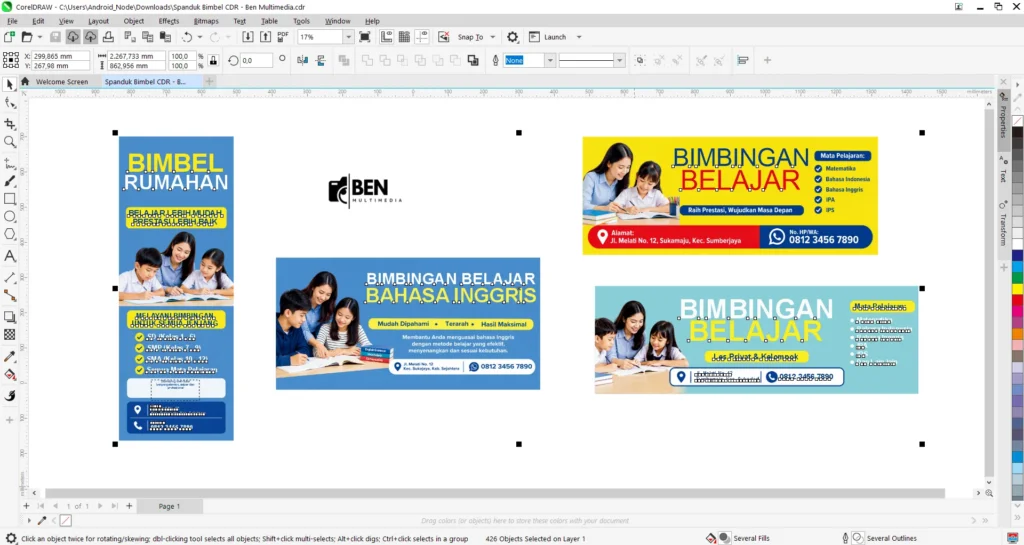Click the Print icon
1024x545 pixels.
[x=108, y=37]
